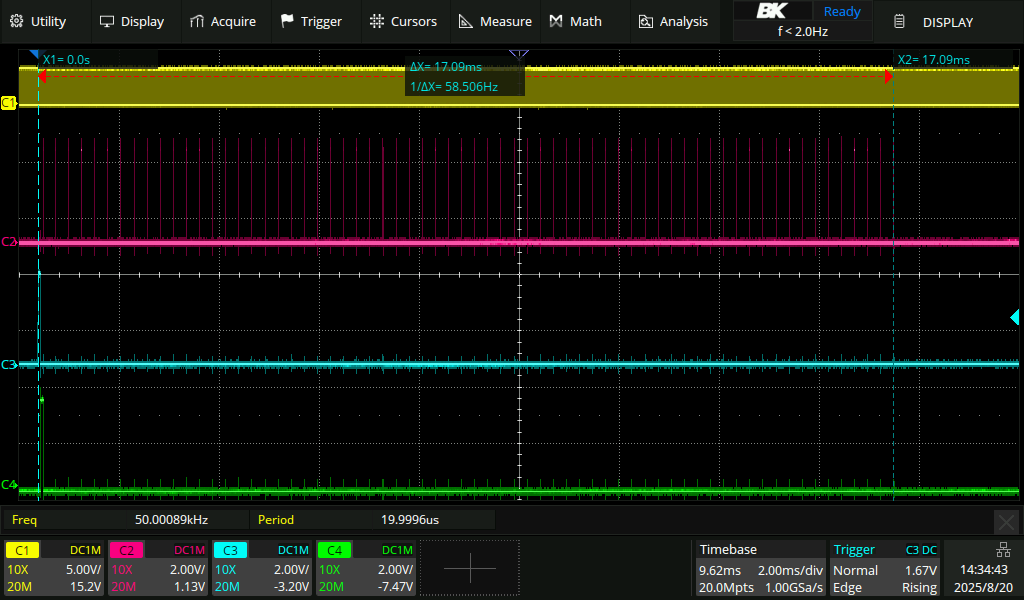The width and height of the screenshot is (1024, 600).
Task: Click the Display monitor icon
Action: [x=106, y=22]
